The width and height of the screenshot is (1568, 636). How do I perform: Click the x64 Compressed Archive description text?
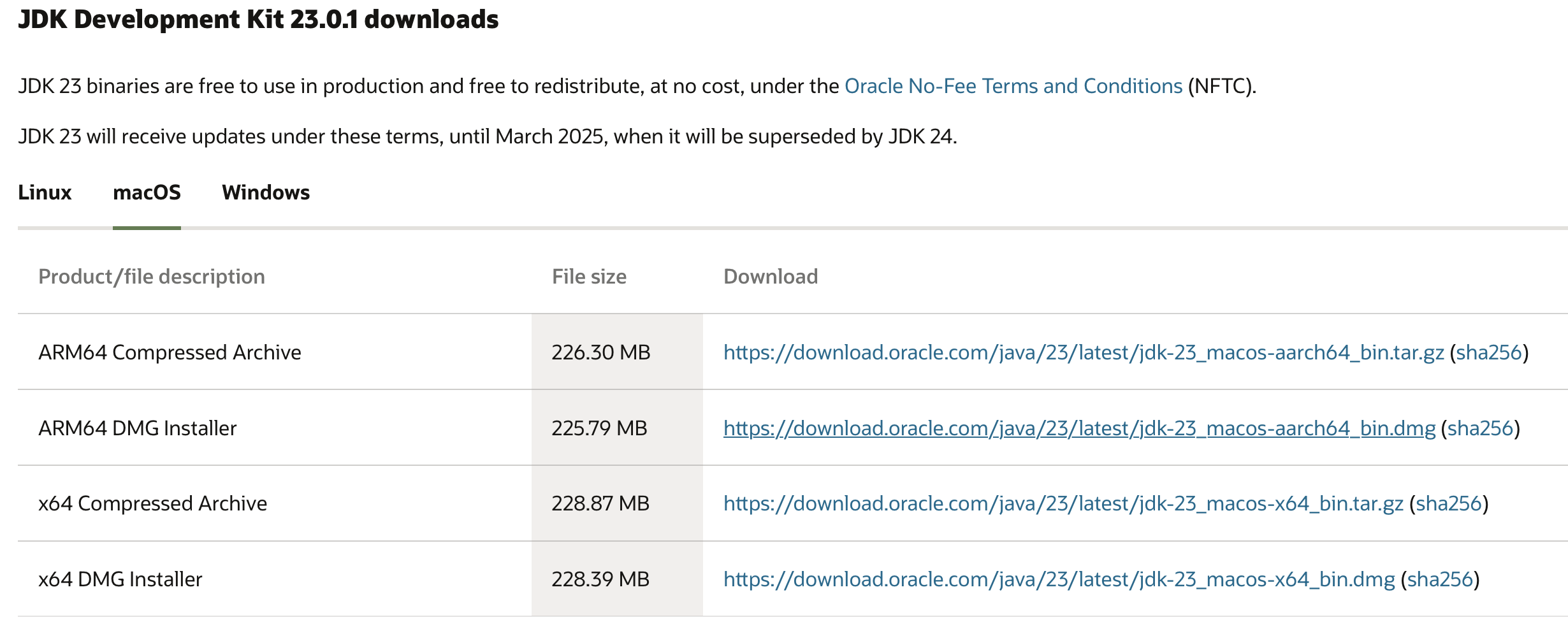(x=153, y=503)
